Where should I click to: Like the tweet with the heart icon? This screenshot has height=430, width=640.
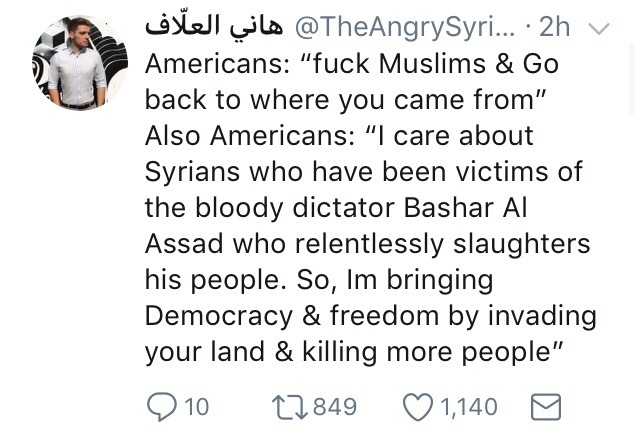416,406
